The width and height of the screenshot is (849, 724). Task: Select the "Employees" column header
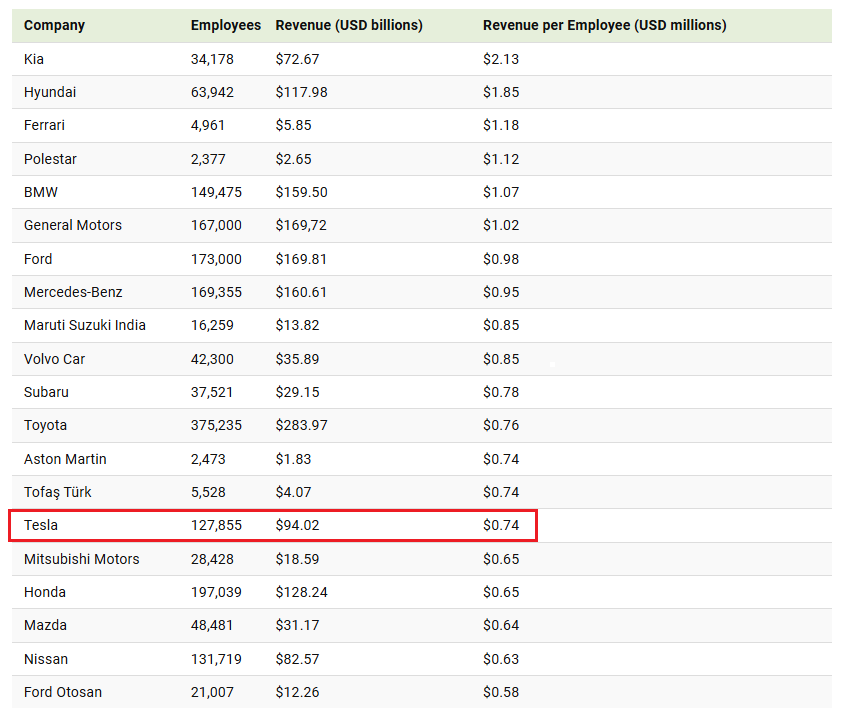point(226,25)
